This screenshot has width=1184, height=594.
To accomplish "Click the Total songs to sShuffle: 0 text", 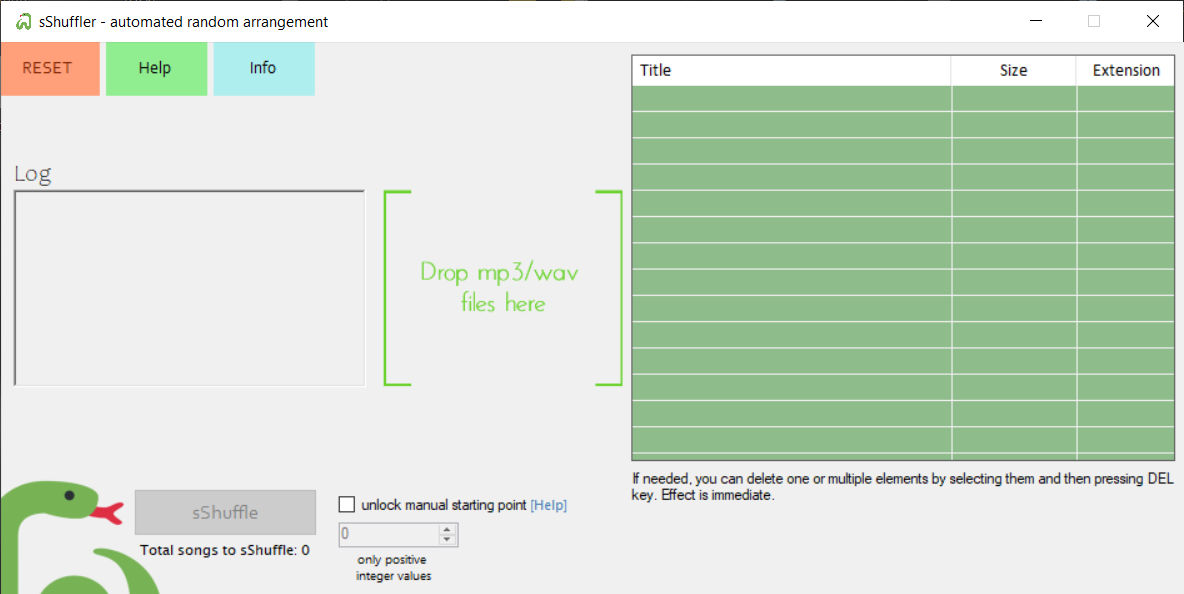I will (x=225, y=550).
